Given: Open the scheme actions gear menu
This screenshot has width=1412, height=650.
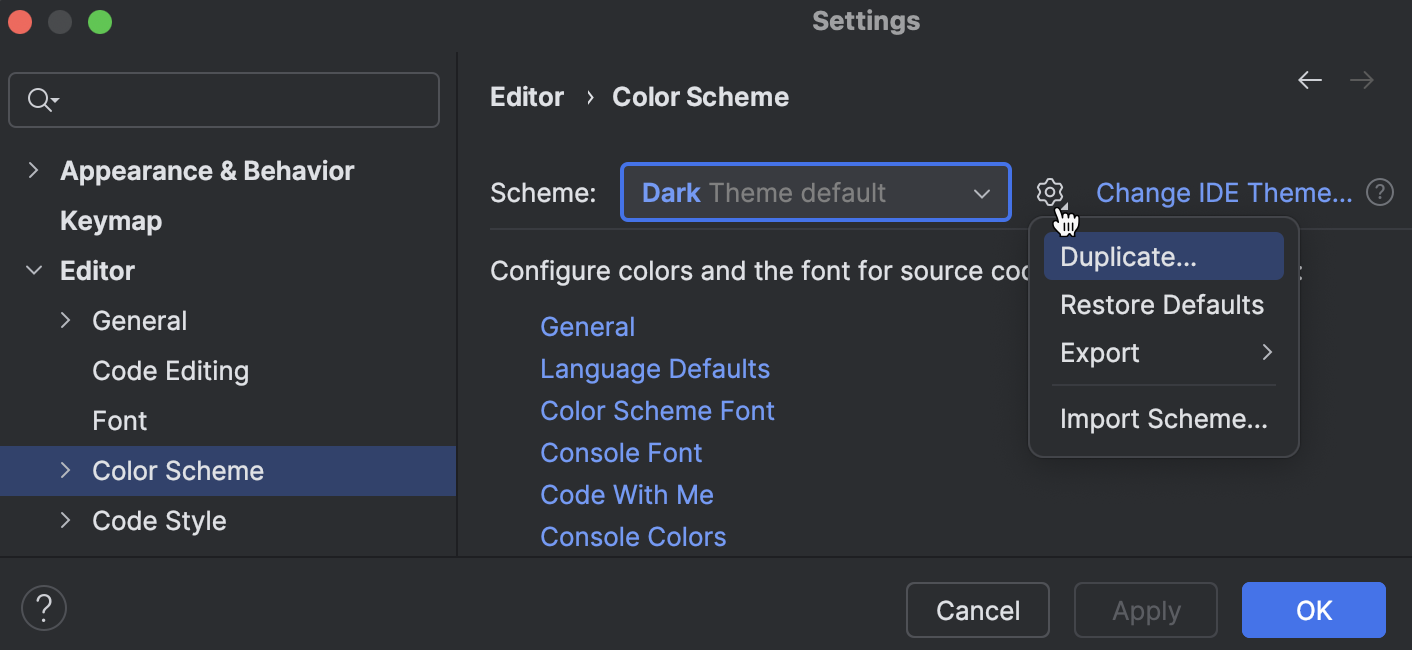Looking at the screenshot, I should coord(1050,192).
